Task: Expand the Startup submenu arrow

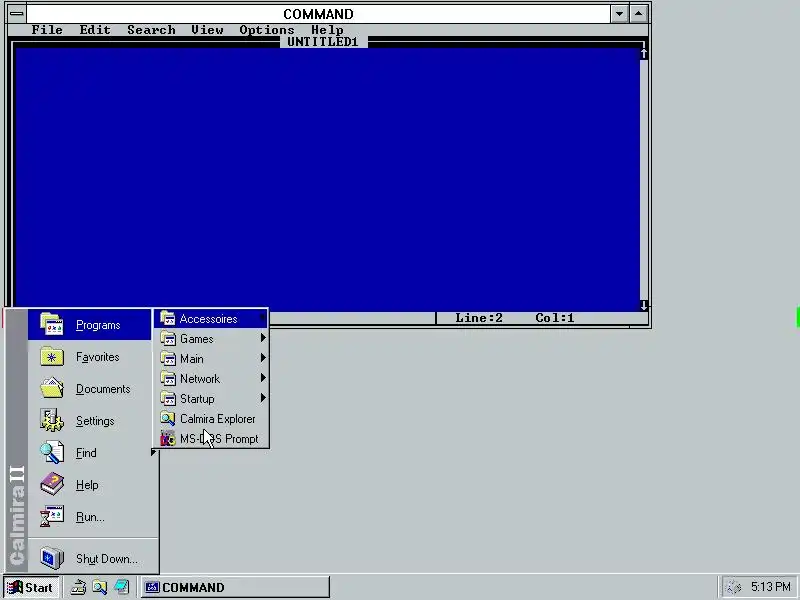Action: pos(263,397)
